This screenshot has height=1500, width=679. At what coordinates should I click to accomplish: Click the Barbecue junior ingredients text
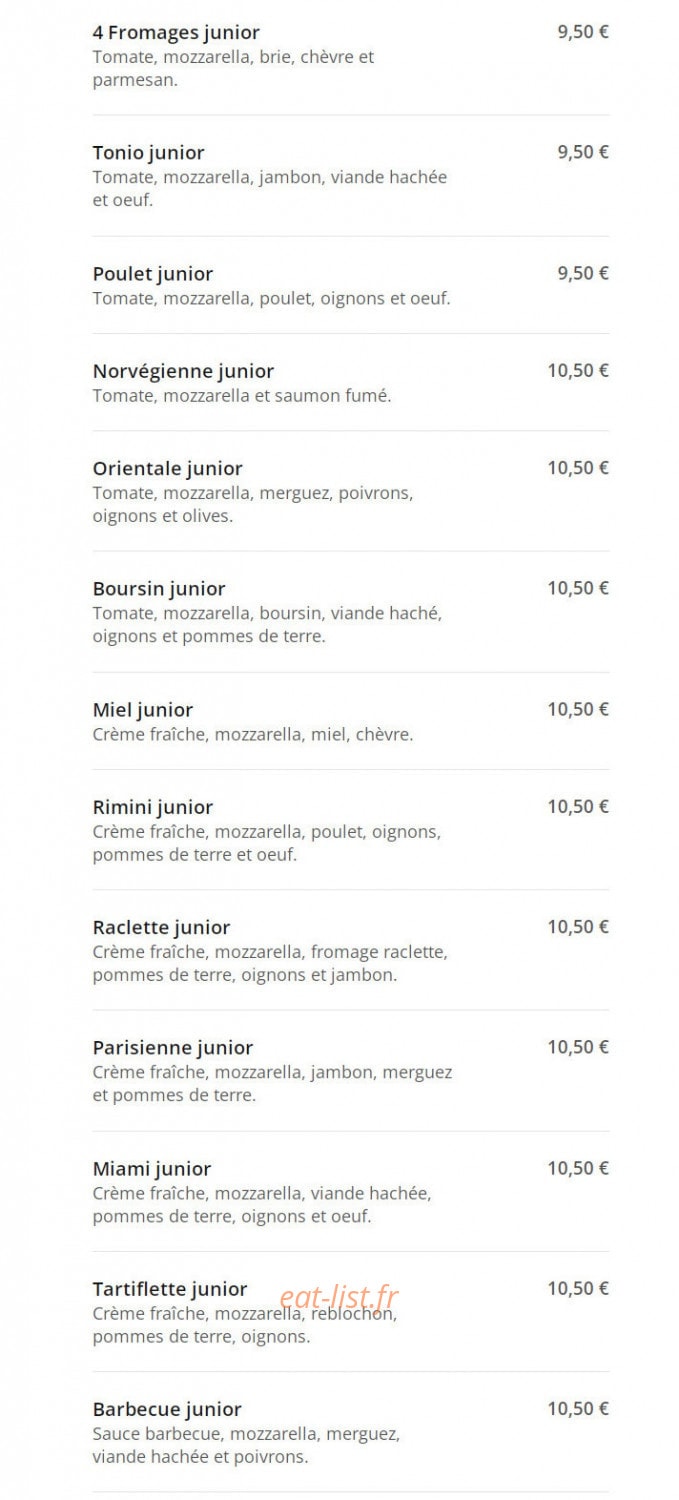[x=247, y=1446]
